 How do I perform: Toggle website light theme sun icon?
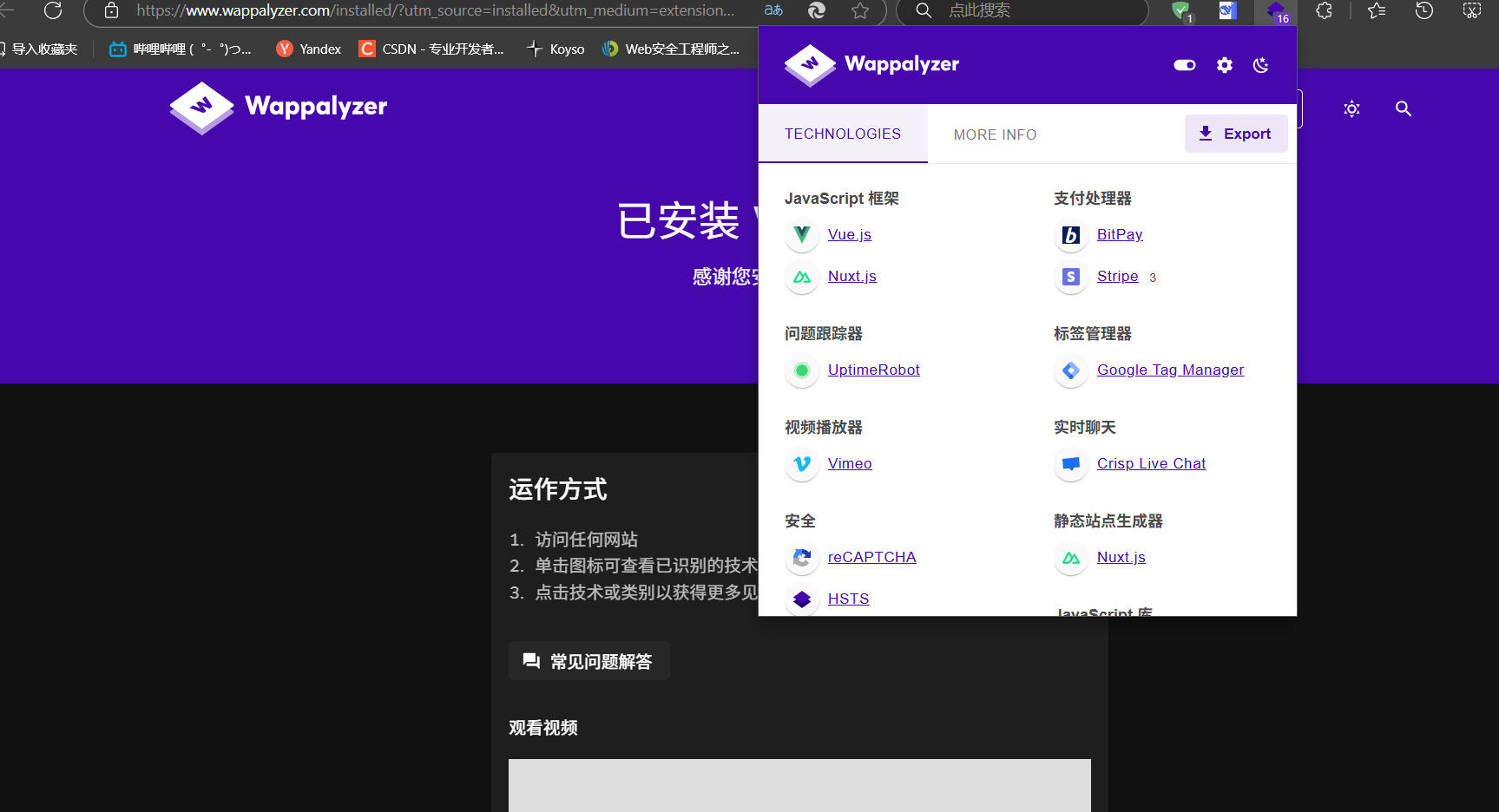tap(1351, 108)
